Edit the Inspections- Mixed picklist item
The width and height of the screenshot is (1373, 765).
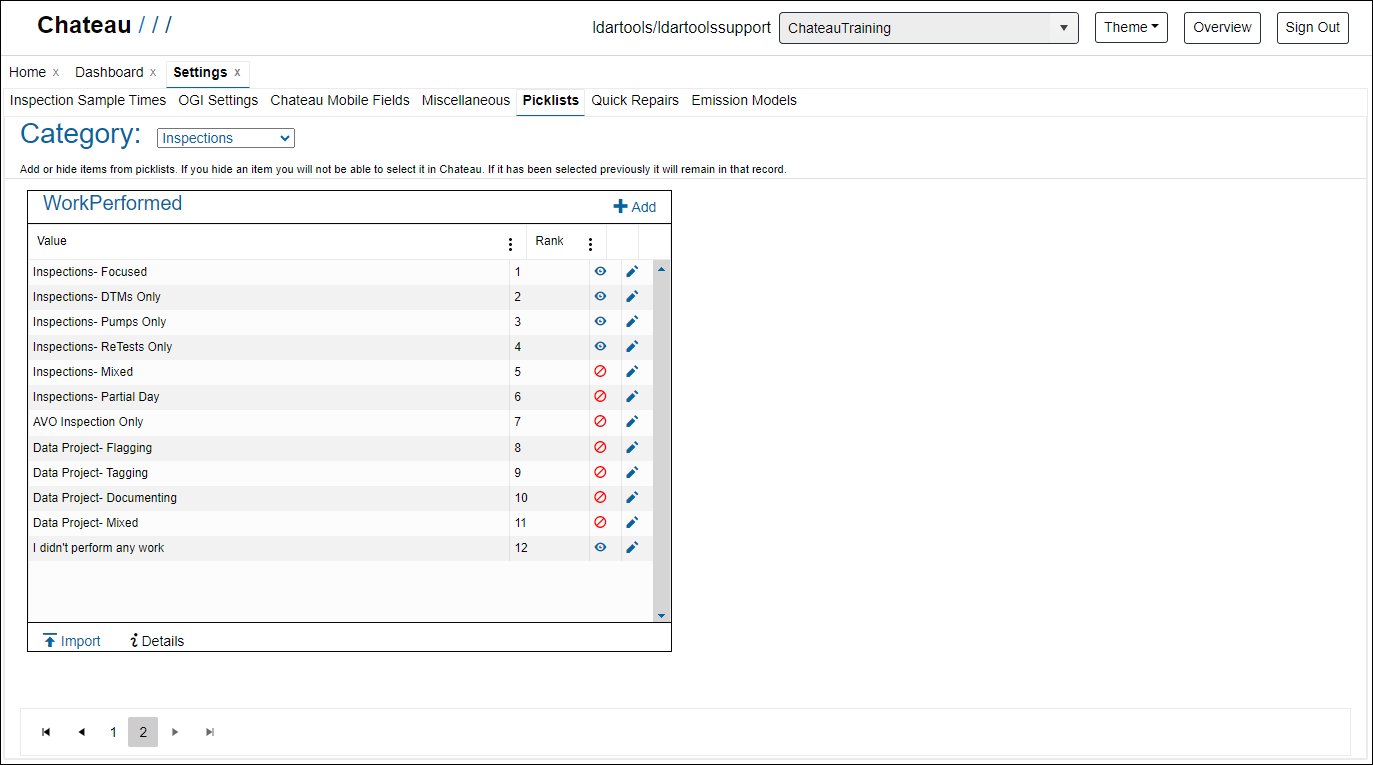[632, 371]
